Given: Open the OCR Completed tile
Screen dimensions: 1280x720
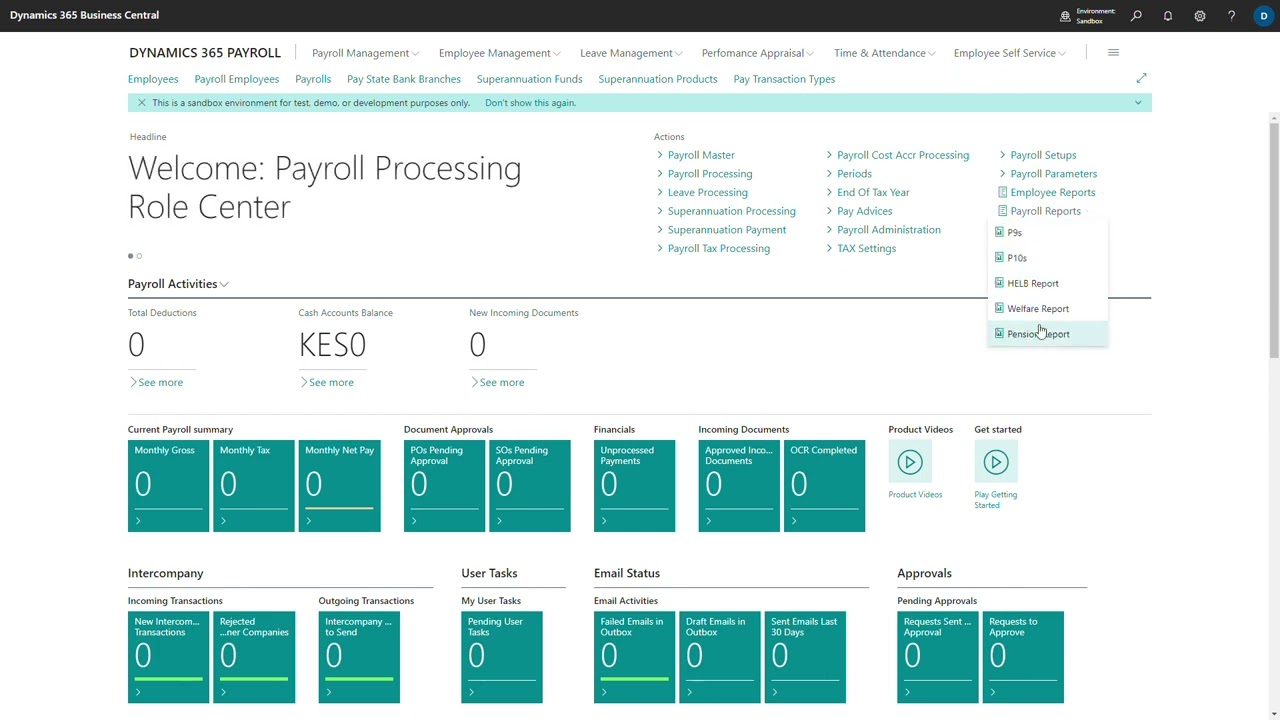Looking at the screenshot, I should [x=824, y=486].
